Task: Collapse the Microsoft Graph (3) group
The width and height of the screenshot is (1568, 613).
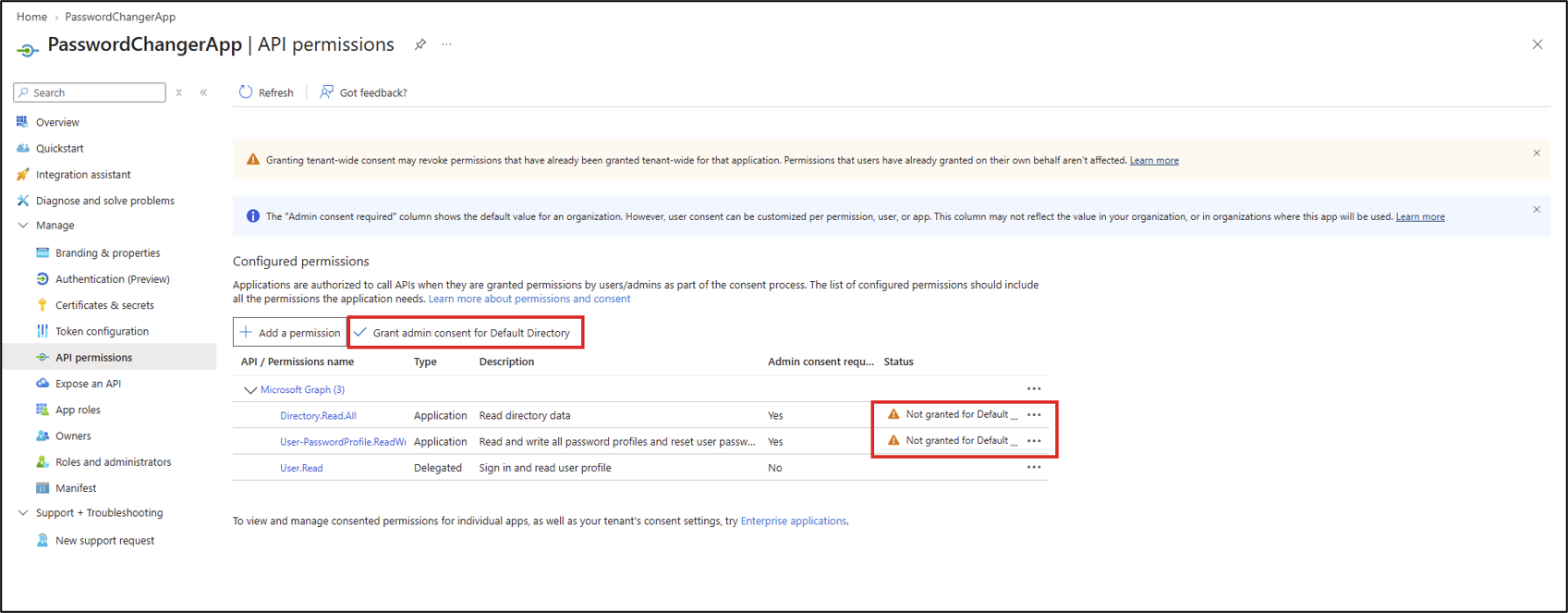Action: click(249, 390)
